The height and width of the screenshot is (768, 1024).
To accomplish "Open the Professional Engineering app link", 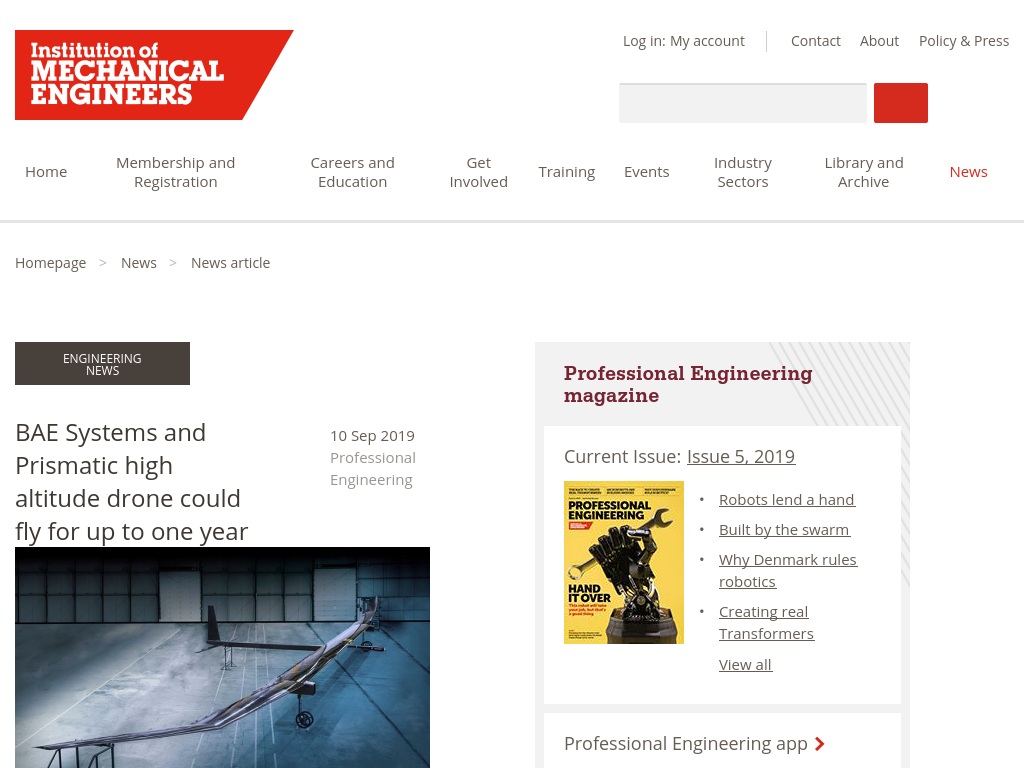I will tap(686, 744).
